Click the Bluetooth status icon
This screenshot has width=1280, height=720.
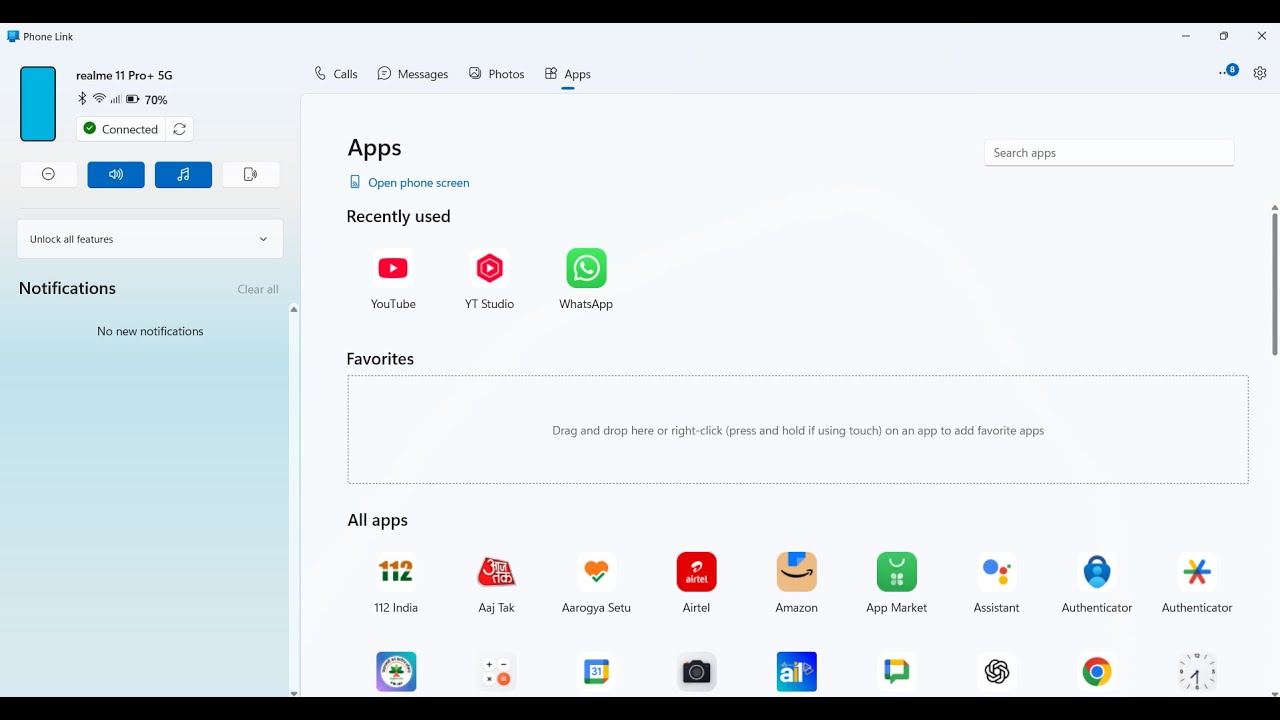82,99
